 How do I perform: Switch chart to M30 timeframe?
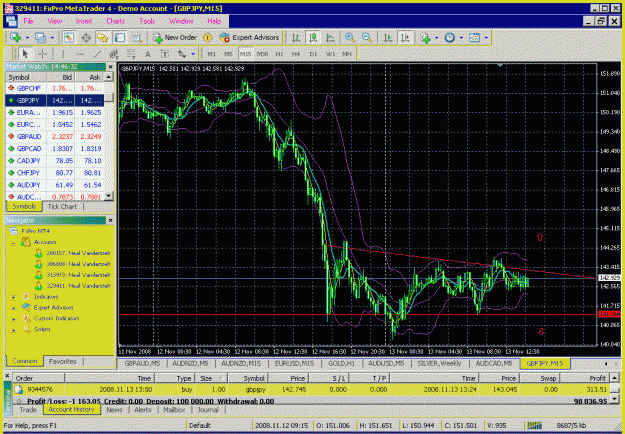tap(262, 53)
